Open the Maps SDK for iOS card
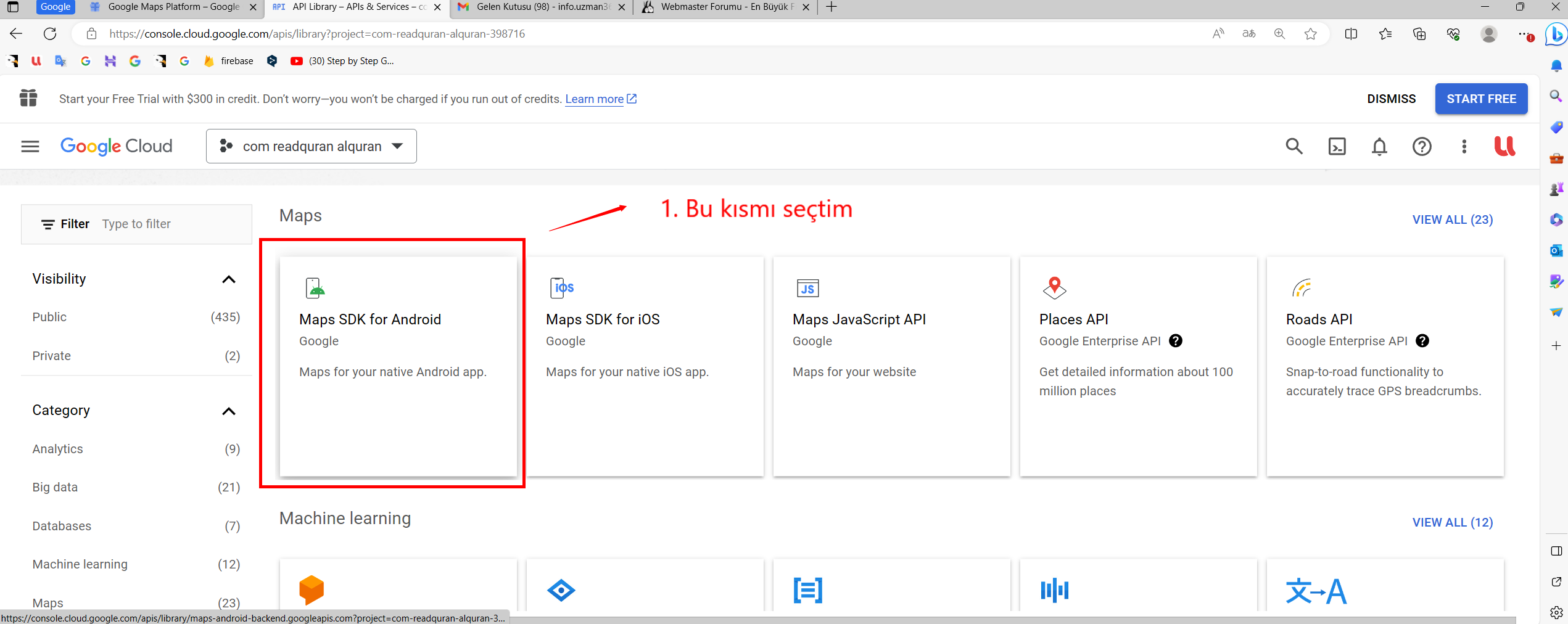The image size is (1568, 624). click(x=645, y=366)
